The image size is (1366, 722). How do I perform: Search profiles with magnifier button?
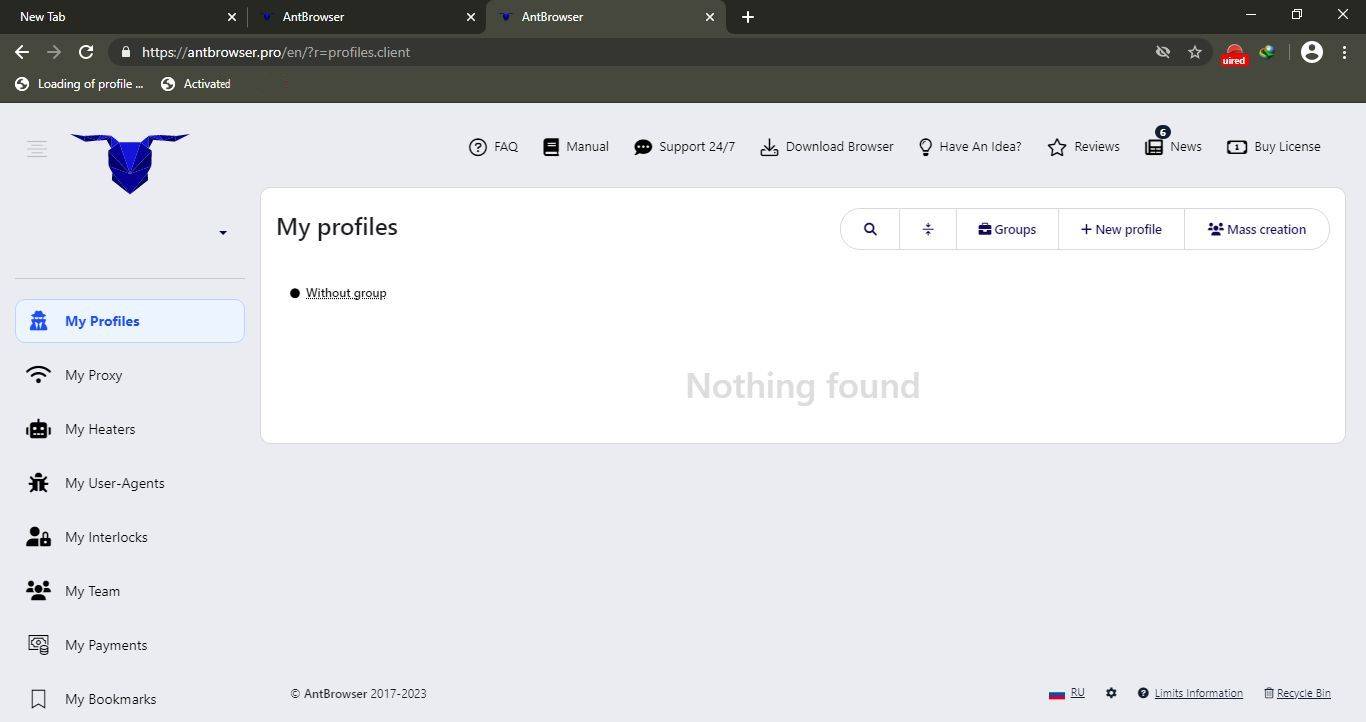[870, 229]
